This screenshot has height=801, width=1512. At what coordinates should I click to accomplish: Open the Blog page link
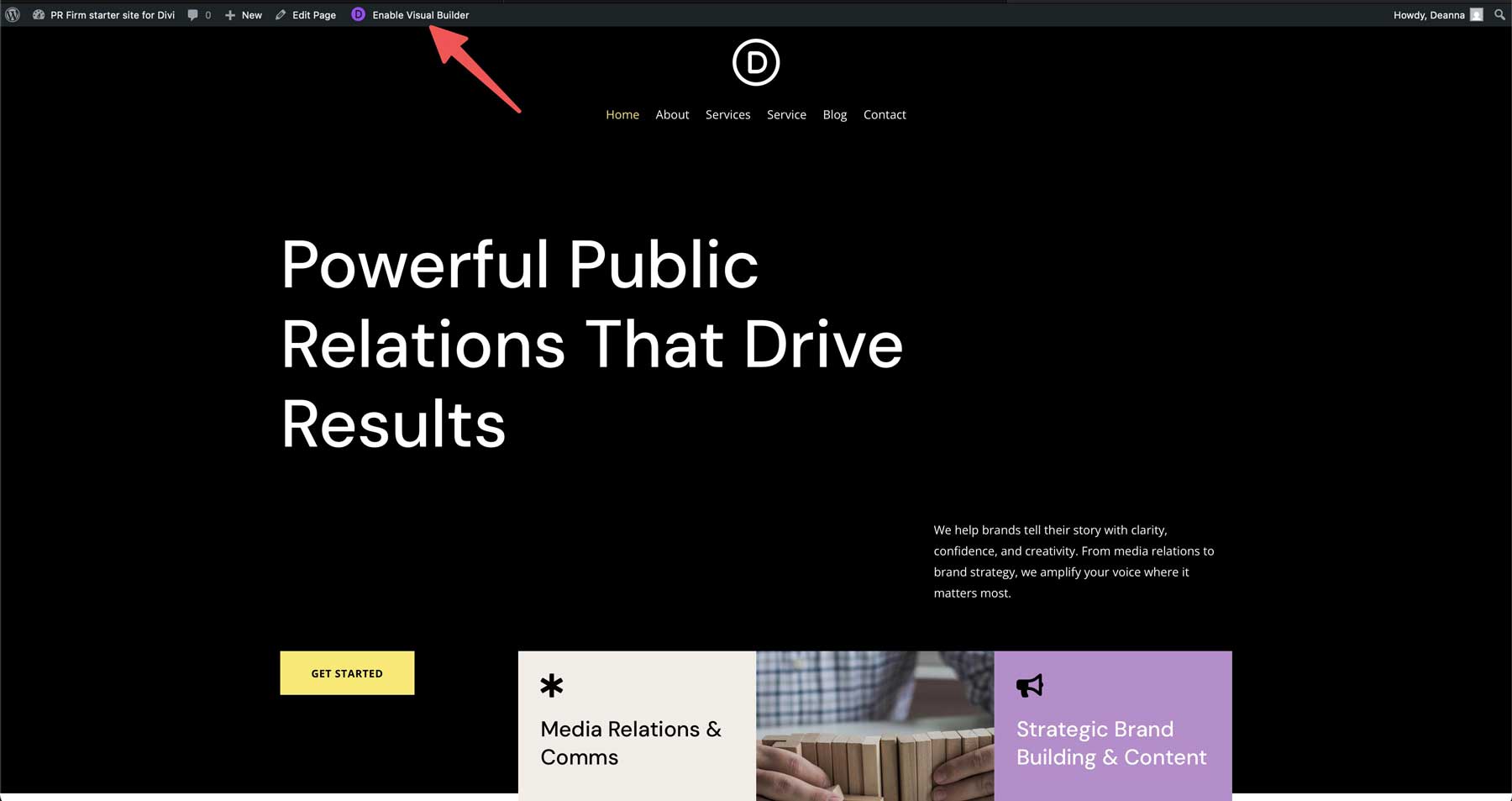[x=835, y=114]
